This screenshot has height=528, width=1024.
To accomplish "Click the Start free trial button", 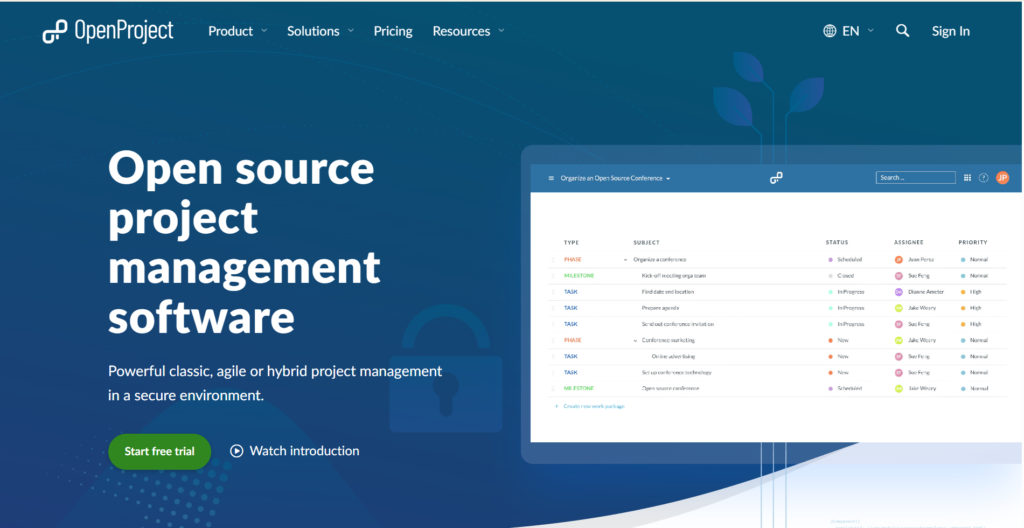I will (x=159, y=451).
